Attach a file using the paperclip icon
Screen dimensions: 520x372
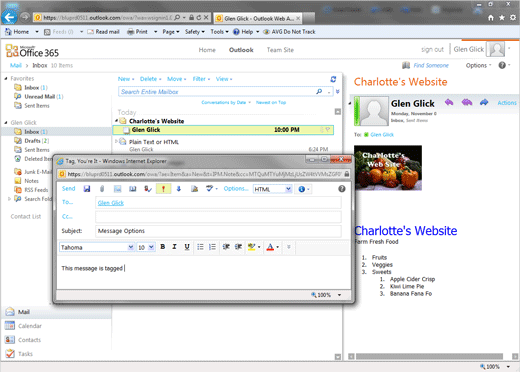click(102, 189)
